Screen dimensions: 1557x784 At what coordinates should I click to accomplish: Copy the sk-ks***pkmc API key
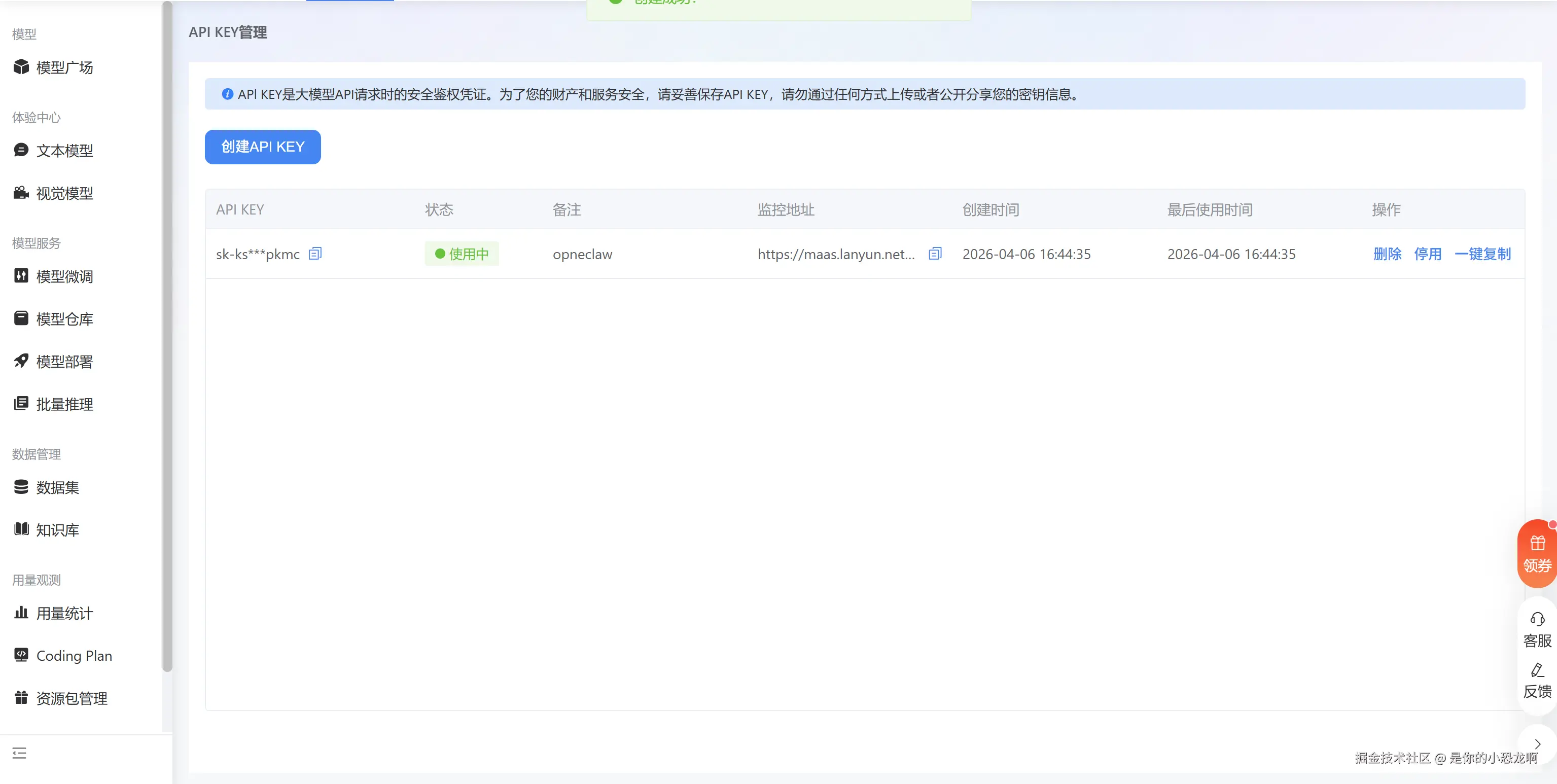pyautogui.click(x=315, y=254)
